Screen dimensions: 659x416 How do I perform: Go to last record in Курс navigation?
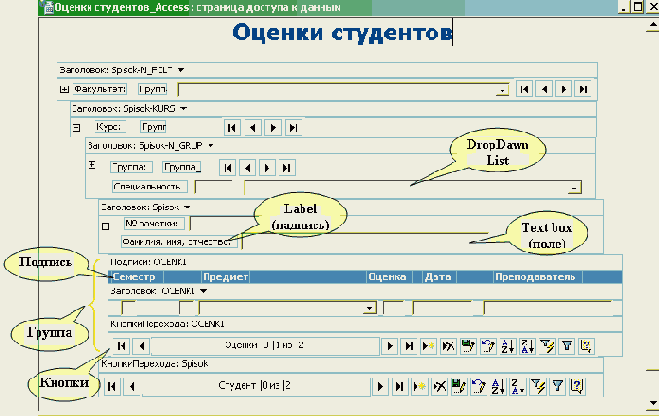tap(292, 128)
